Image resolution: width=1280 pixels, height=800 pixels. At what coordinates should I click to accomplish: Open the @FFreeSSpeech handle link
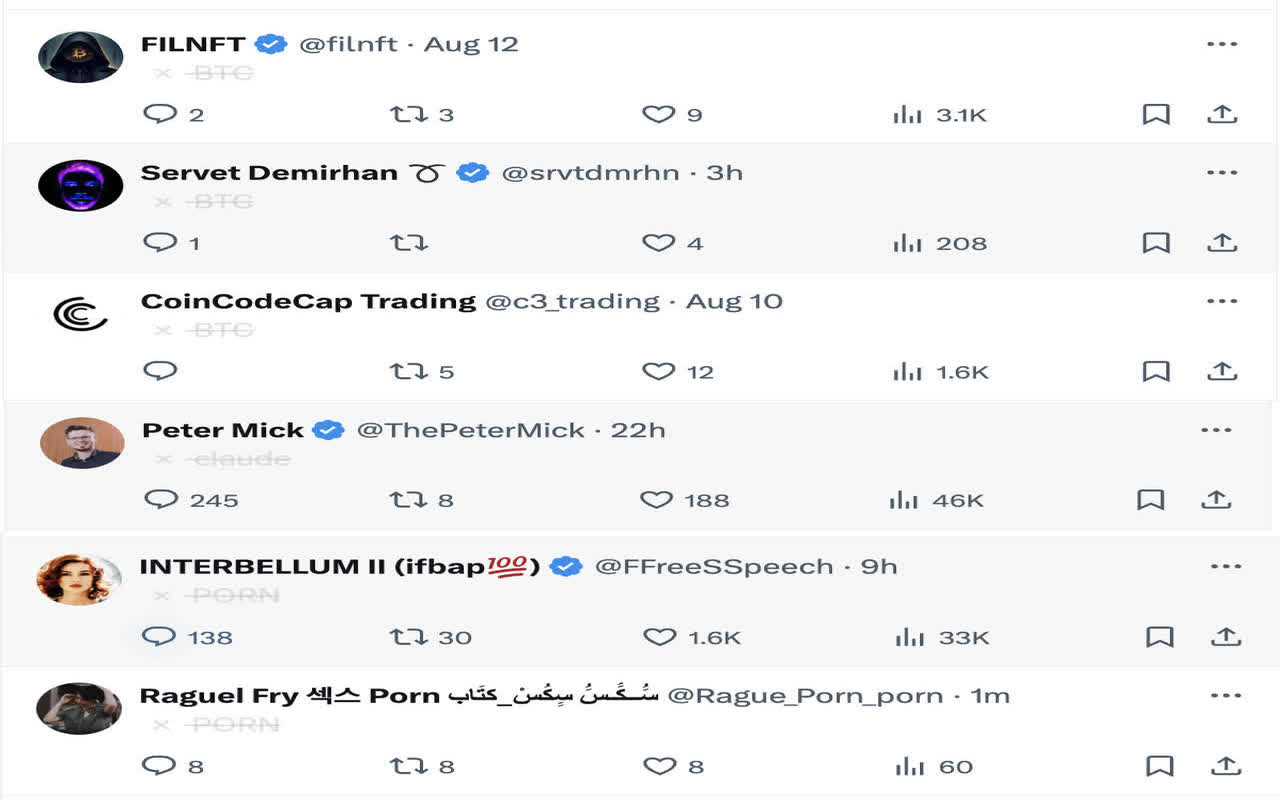tap(713, 566)
